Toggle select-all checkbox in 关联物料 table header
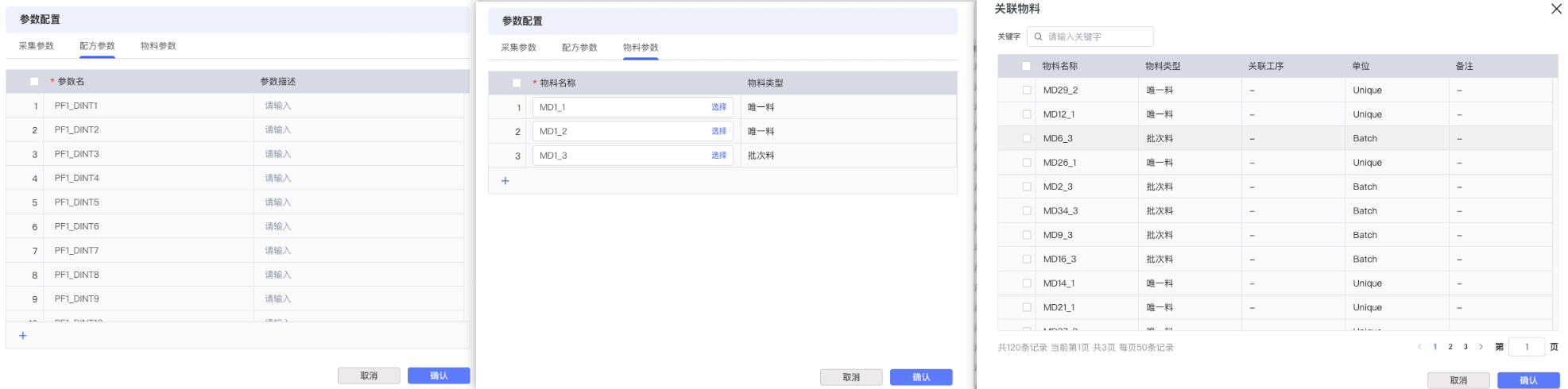The width and height of the screenshot is (1568, 389). [1026, 67]
